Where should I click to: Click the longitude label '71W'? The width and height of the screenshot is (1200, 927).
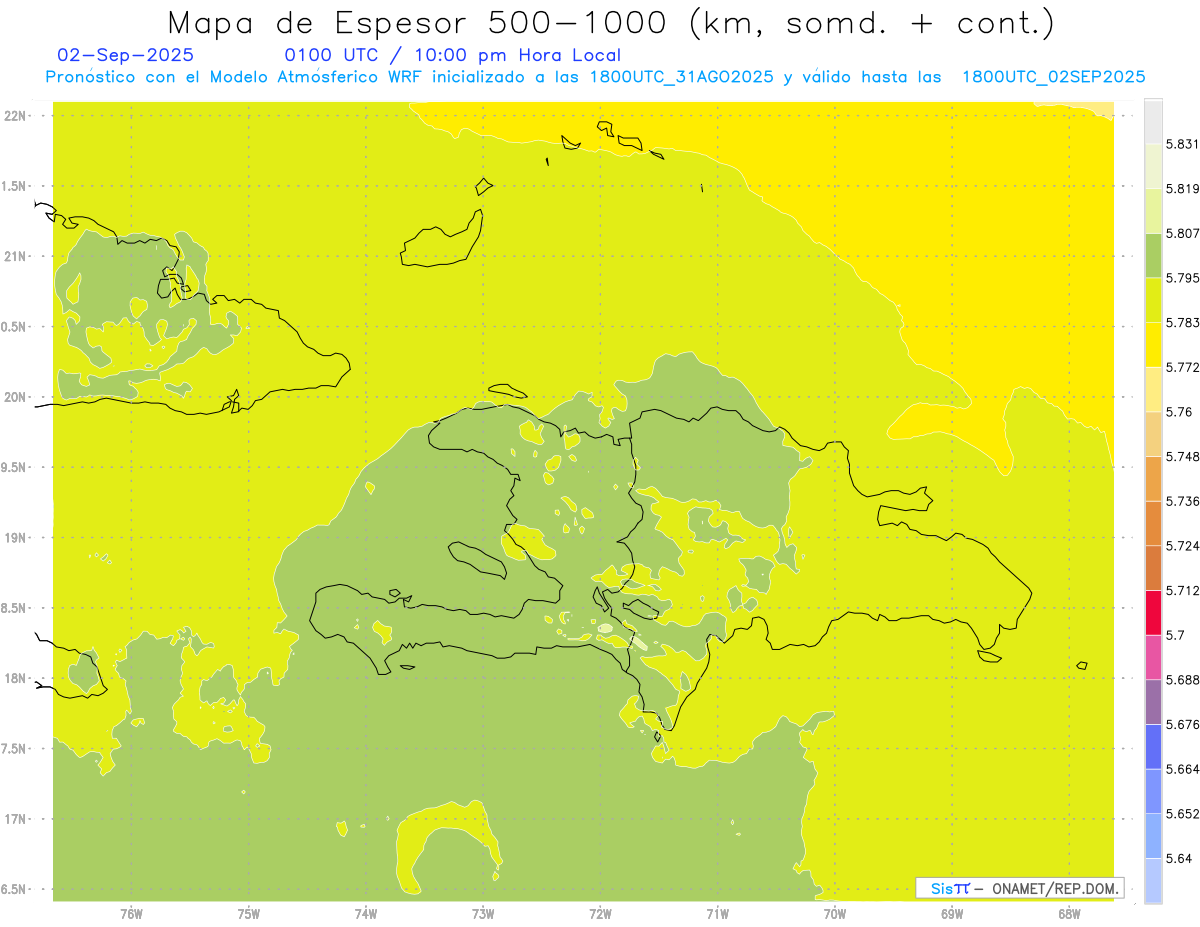click(717, 914)
